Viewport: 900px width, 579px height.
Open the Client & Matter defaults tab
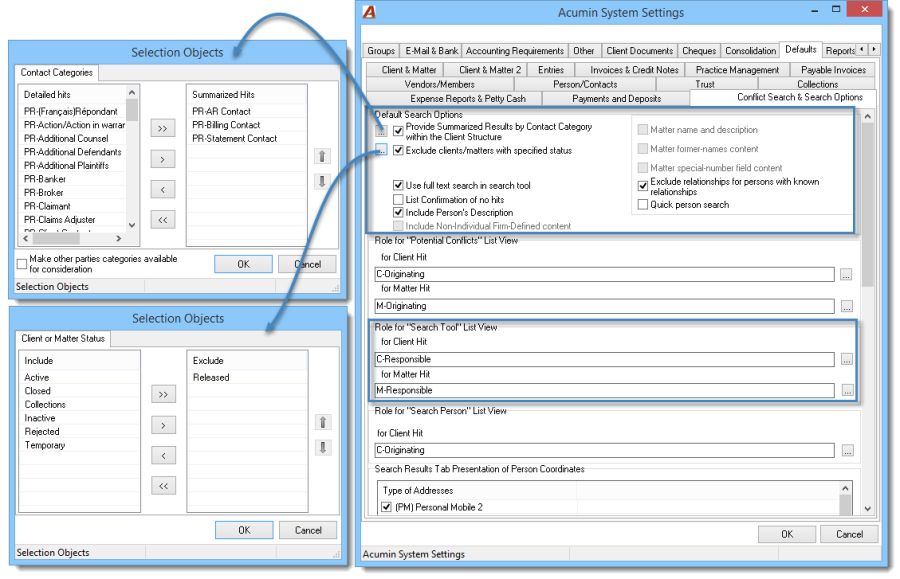[x=409, y=70]
